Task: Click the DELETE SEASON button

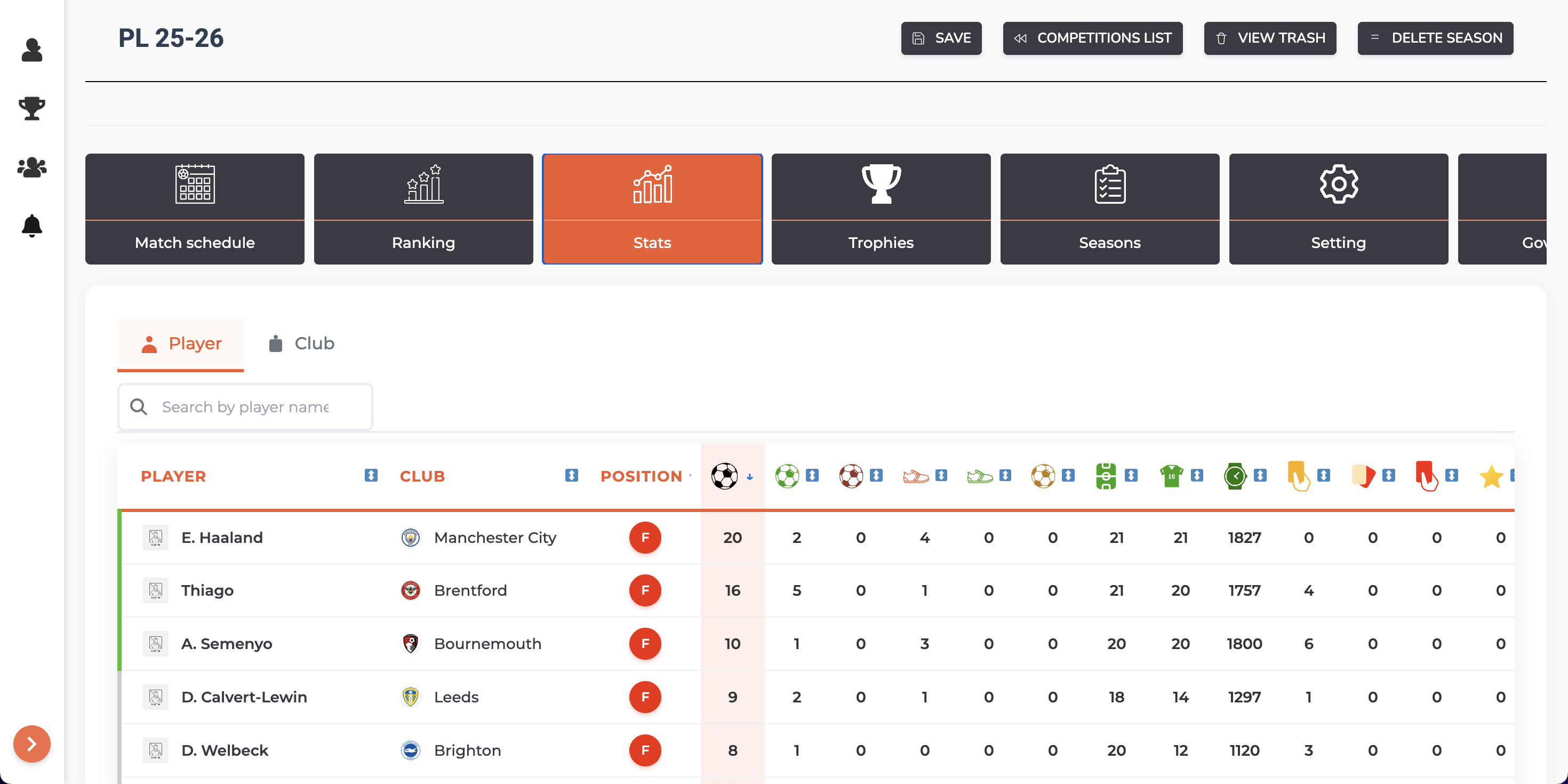Action: [1435, 38]
